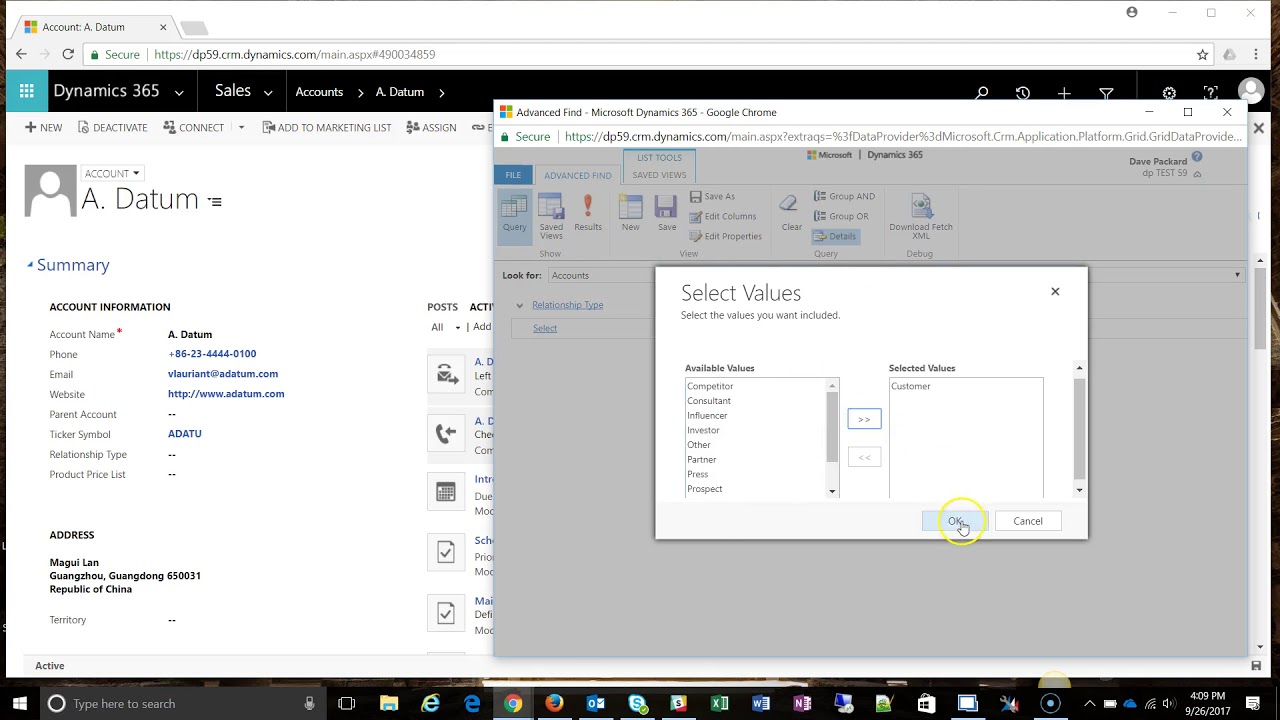Click Group AND in ribbon
This screenshot has width=1280, height=720.
[844, 197]
